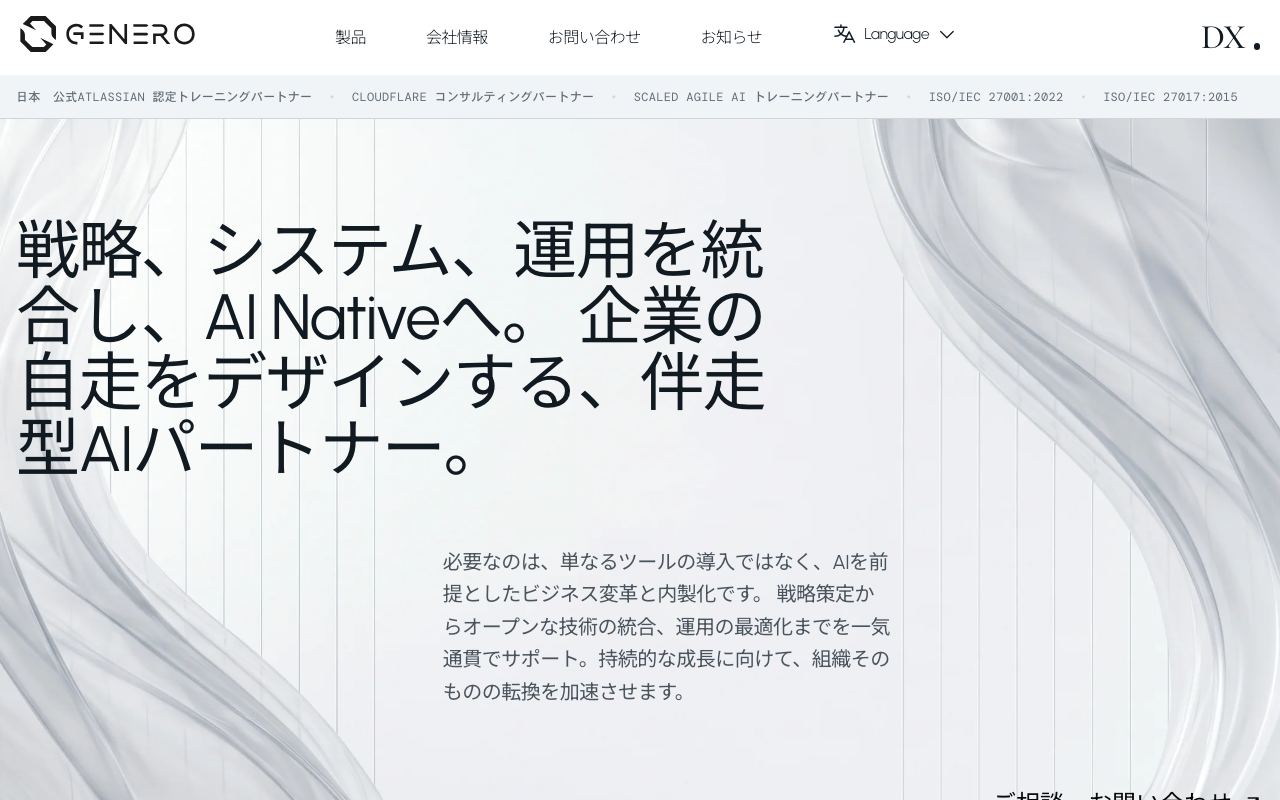
Task: Open the 会社情報 menu
Action: pos(457,37)
